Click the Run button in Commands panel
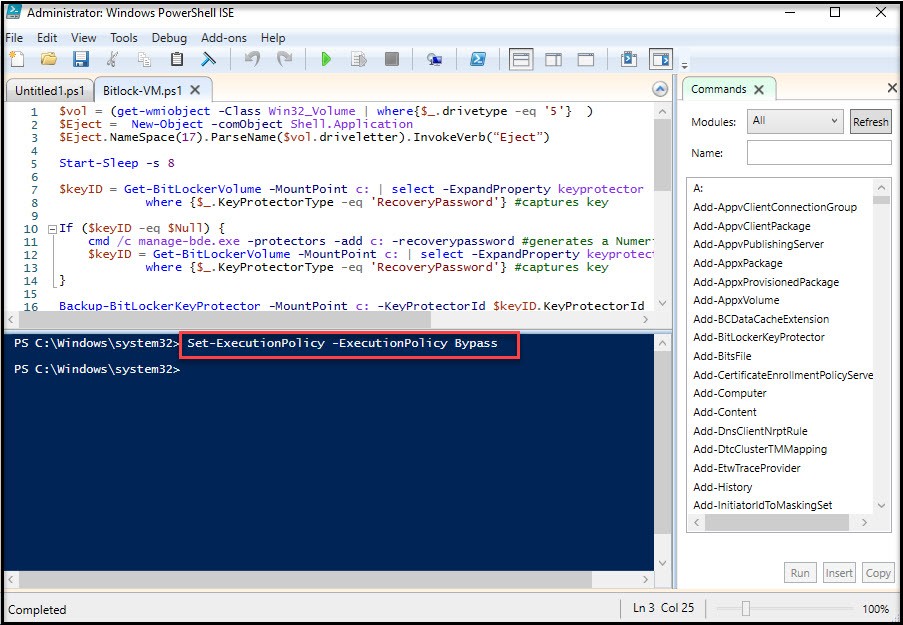 coord(800,573)
